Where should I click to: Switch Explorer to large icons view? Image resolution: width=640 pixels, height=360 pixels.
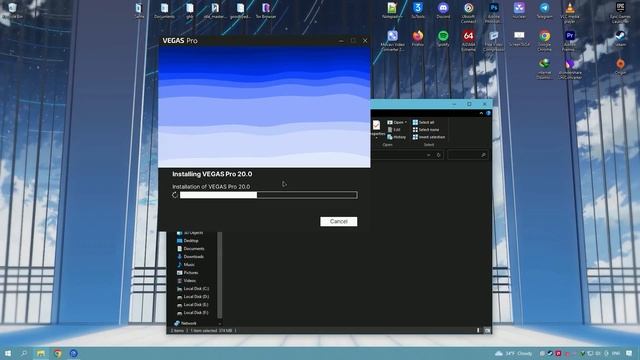point(487,330)
